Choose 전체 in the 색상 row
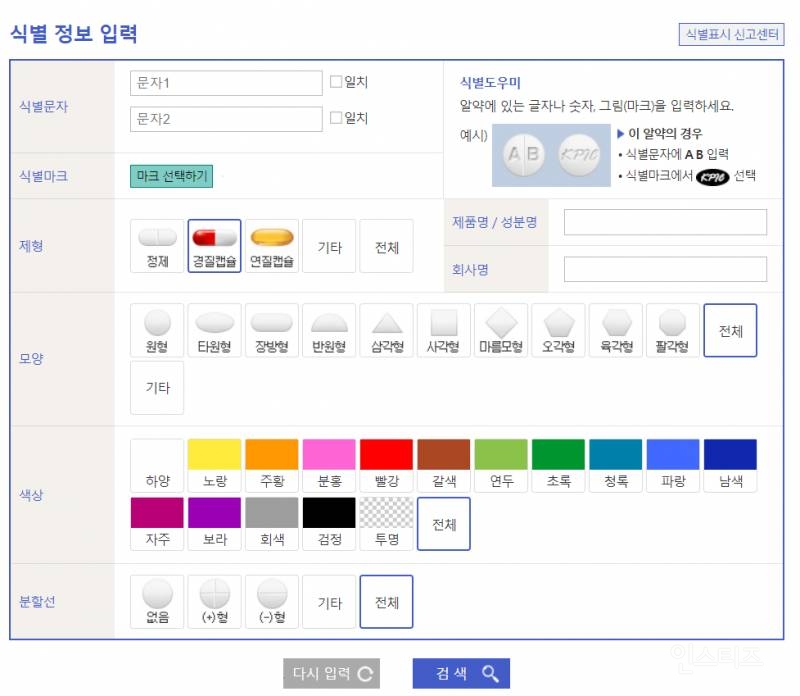800x696 pixels. [x=443, y=524]
